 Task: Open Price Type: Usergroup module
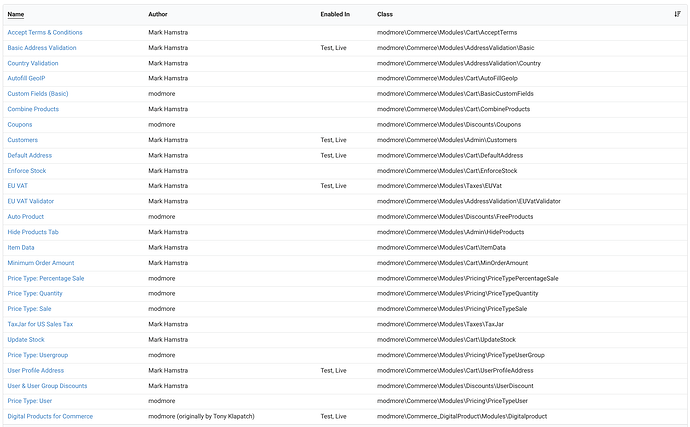[x=38, y=354]
